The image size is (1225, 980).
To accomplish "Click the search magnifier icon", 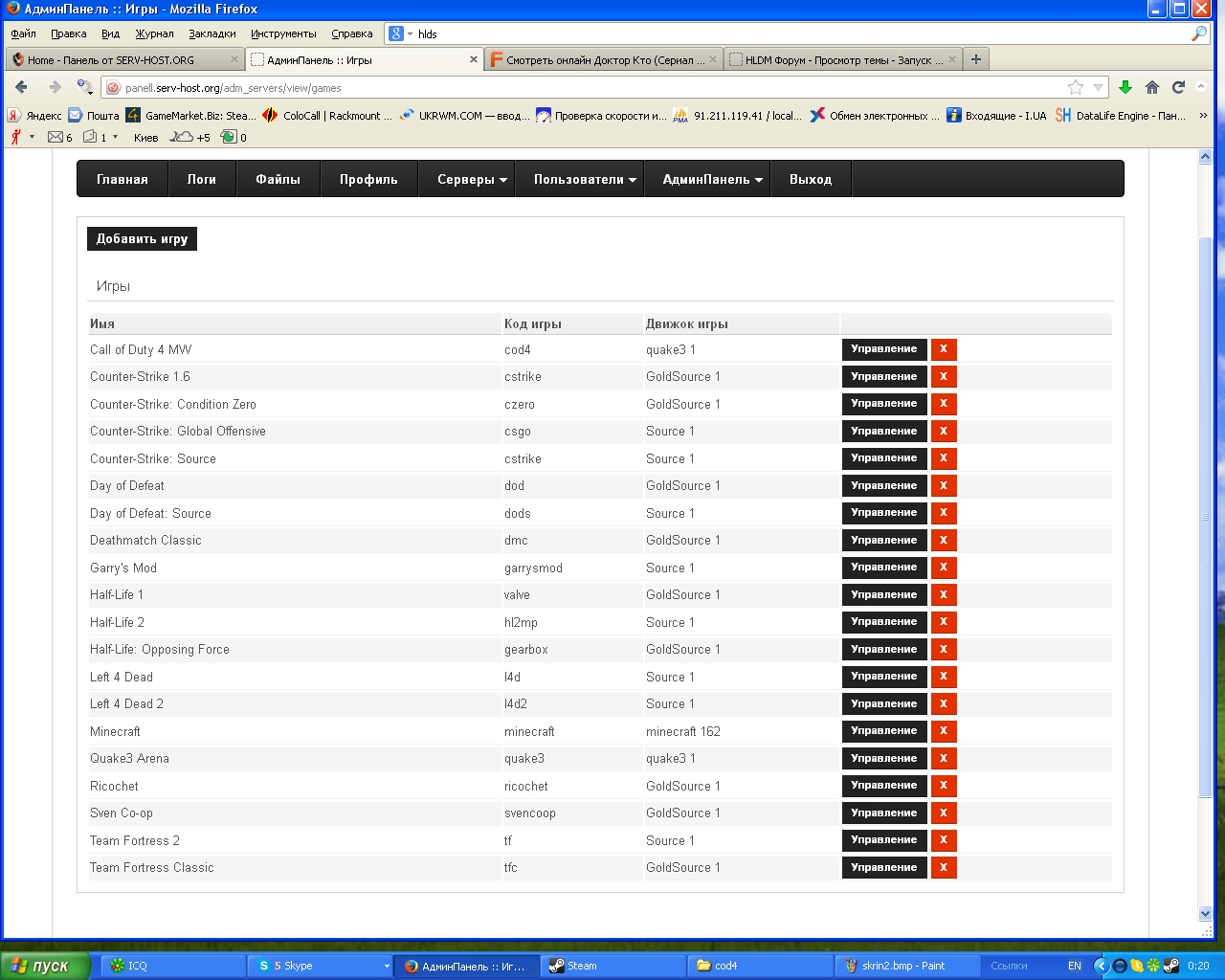I will point(1199,33).
